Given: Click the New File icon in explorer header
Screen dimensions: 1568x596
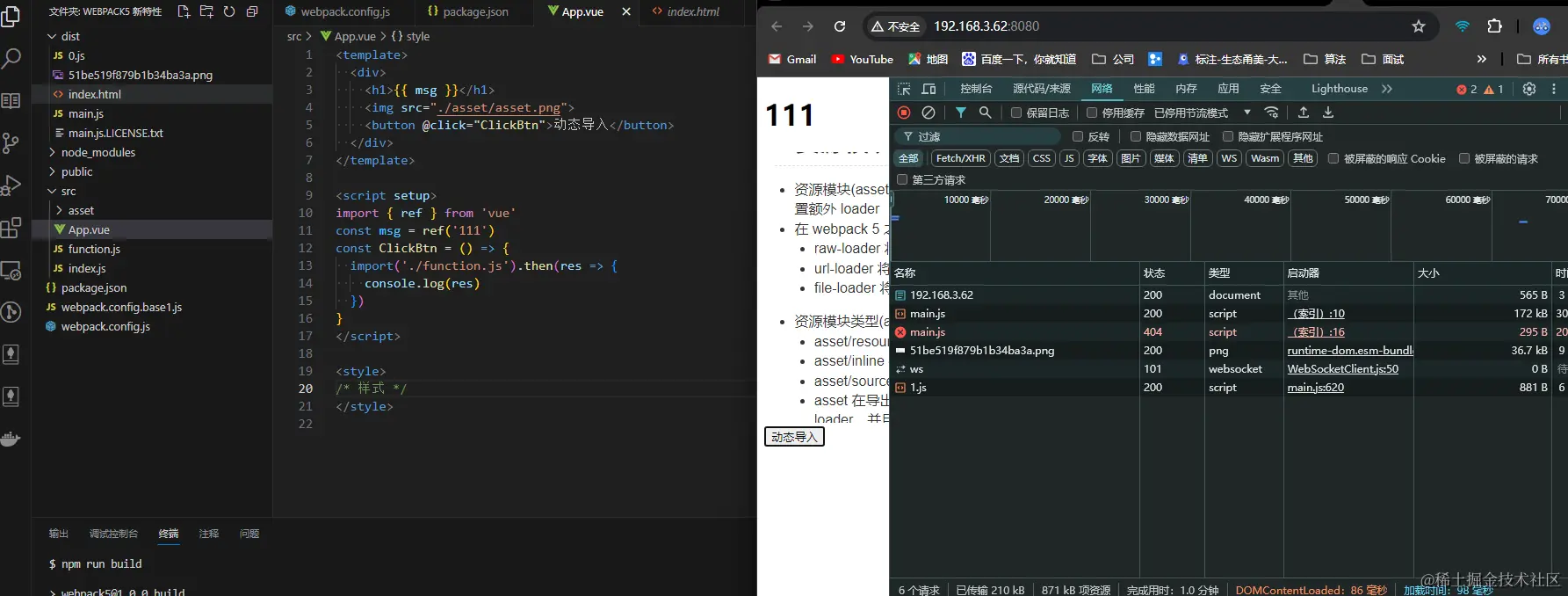Looking at the screenshot, I should click(184, 11).
